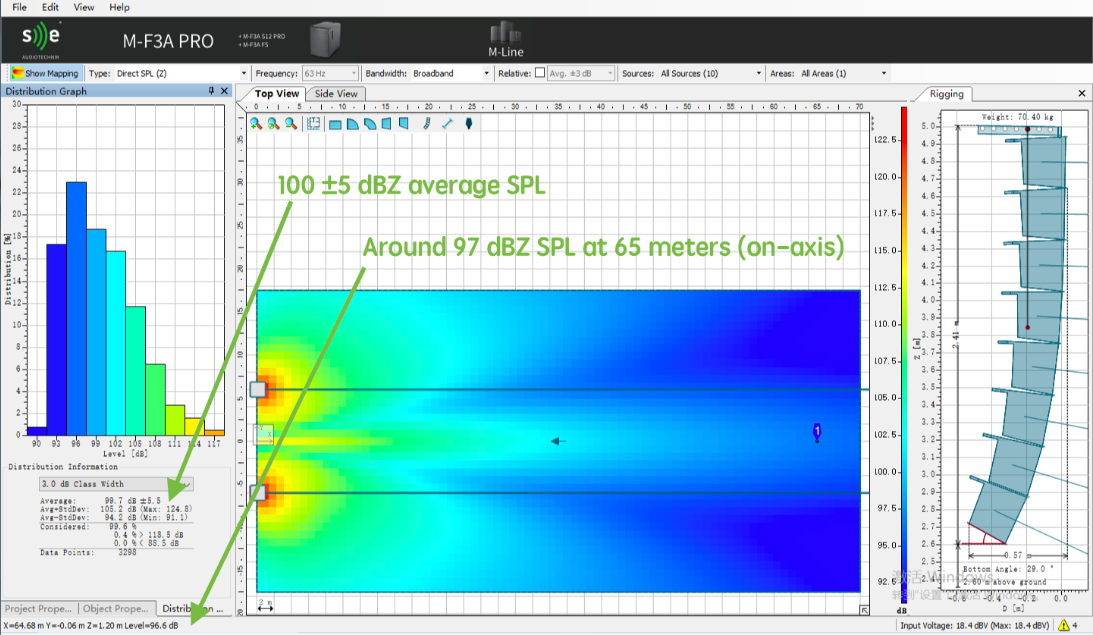Click the M-Line product button
Image resolution: width=1093 pixels, height=635 pixels.
[x=505, y=39]
